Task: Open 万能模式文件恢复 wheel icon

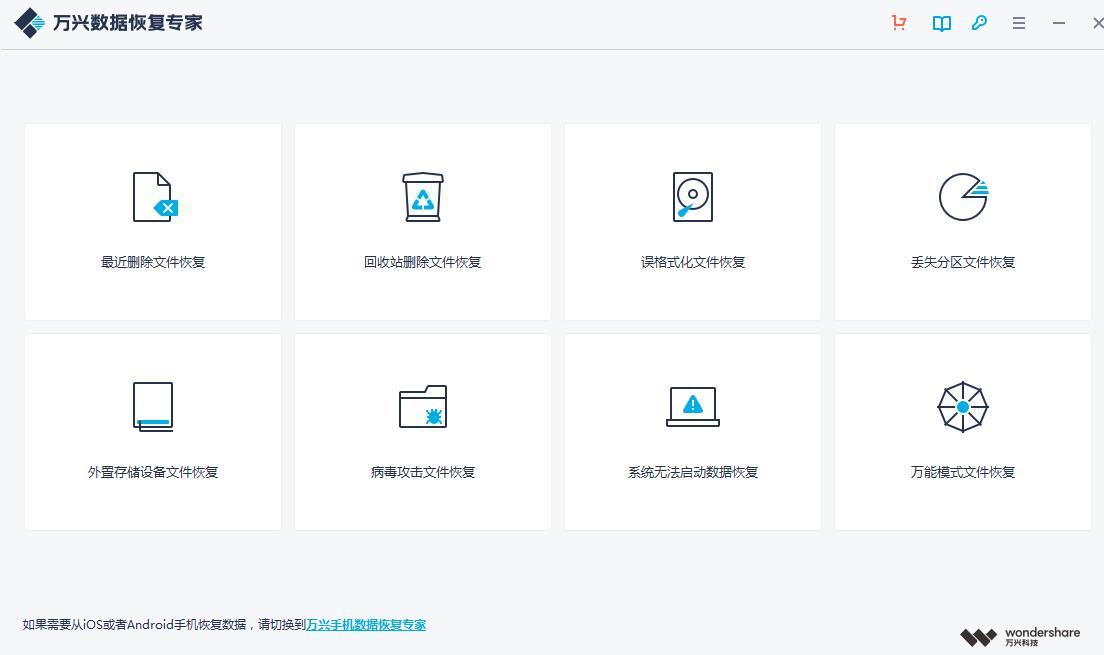Action: click(962, 406)
